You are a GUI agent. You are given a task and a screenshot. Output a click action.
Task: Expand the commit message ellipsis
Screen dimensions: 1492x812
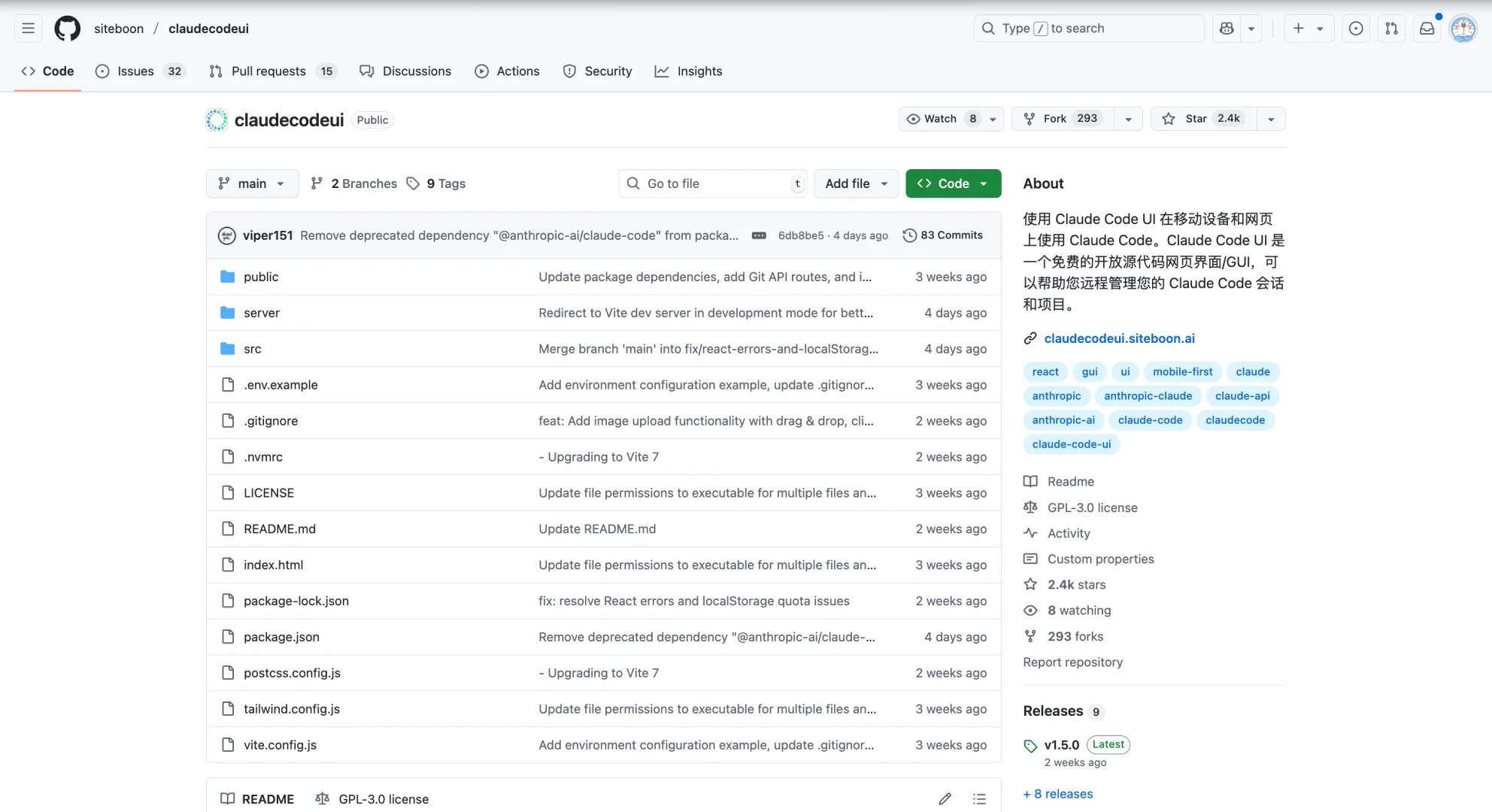759,235
